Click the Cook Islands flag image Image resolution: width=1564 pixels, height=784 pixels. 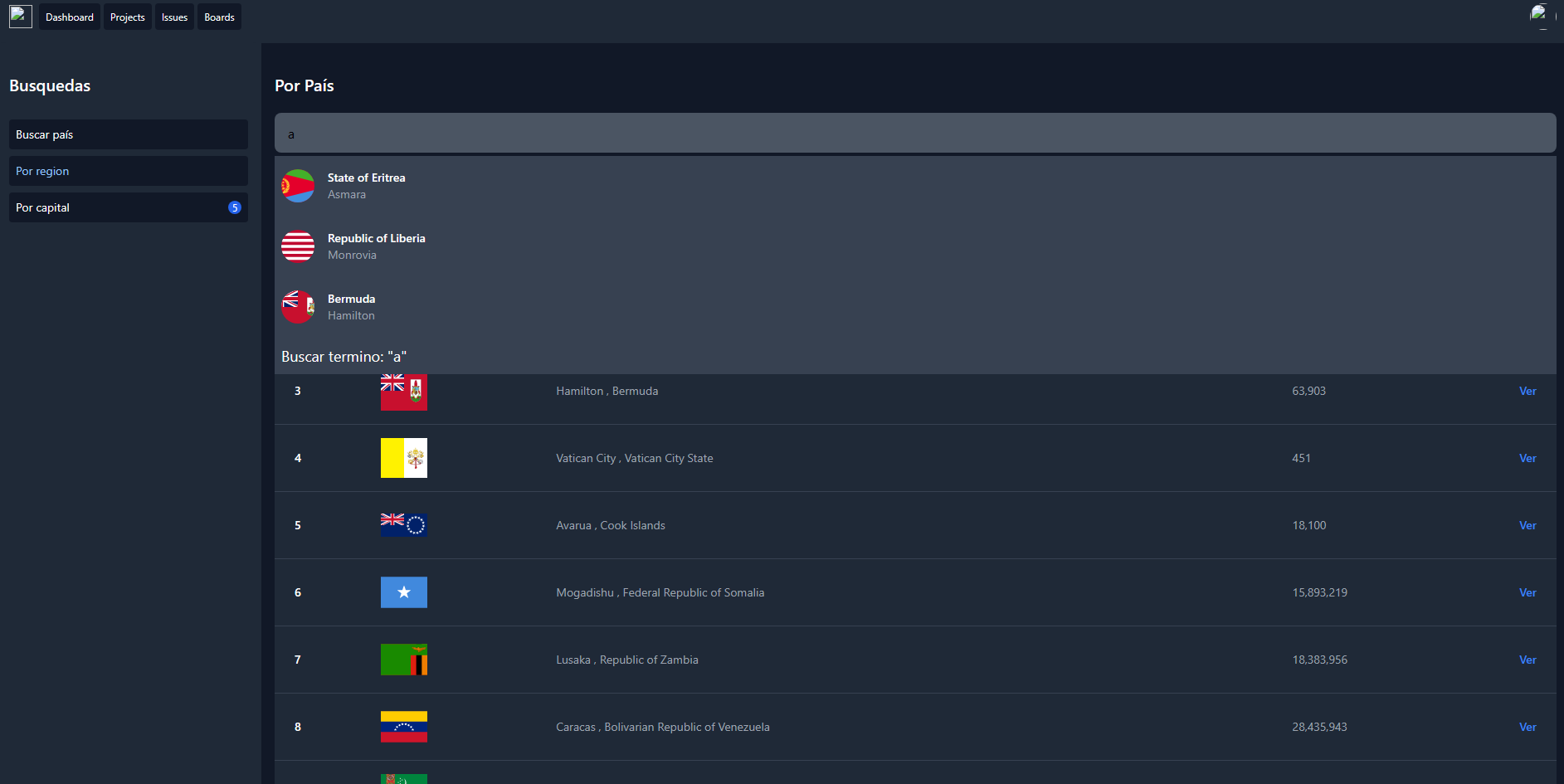pos(404,525)
